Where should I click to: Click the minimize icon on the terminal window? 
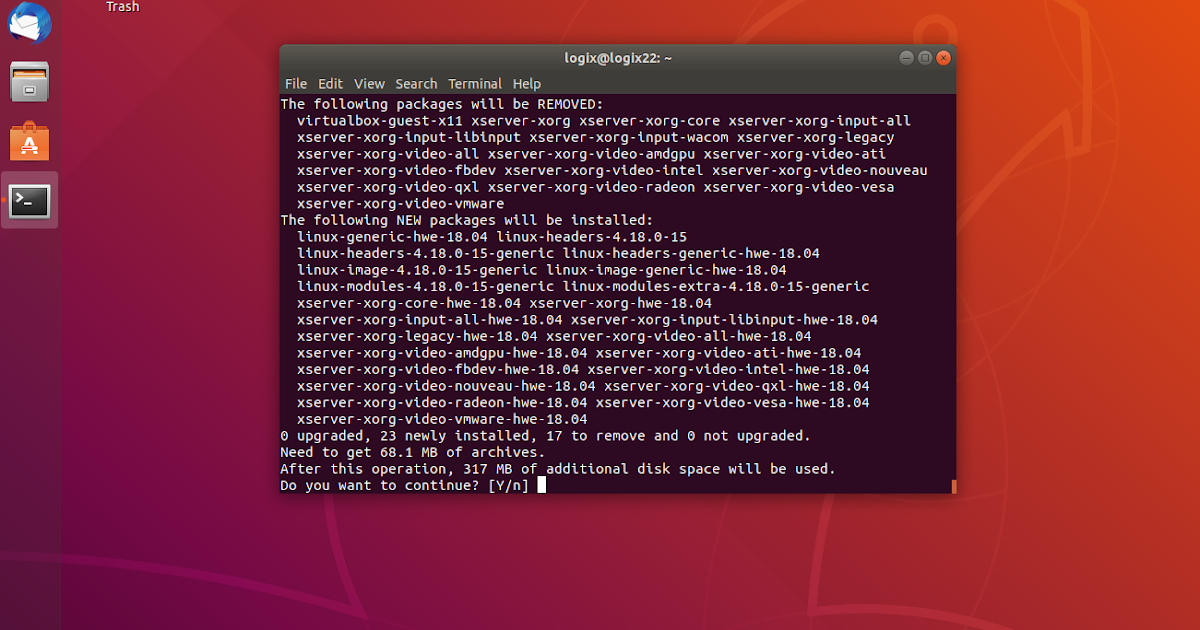(908, 57)
